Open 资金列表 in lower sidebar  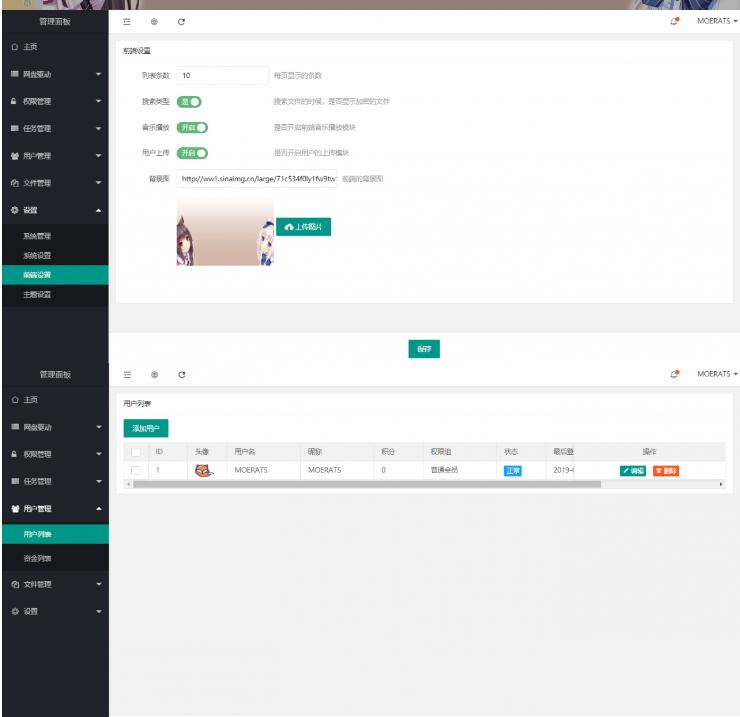click(x=55, y=558)
